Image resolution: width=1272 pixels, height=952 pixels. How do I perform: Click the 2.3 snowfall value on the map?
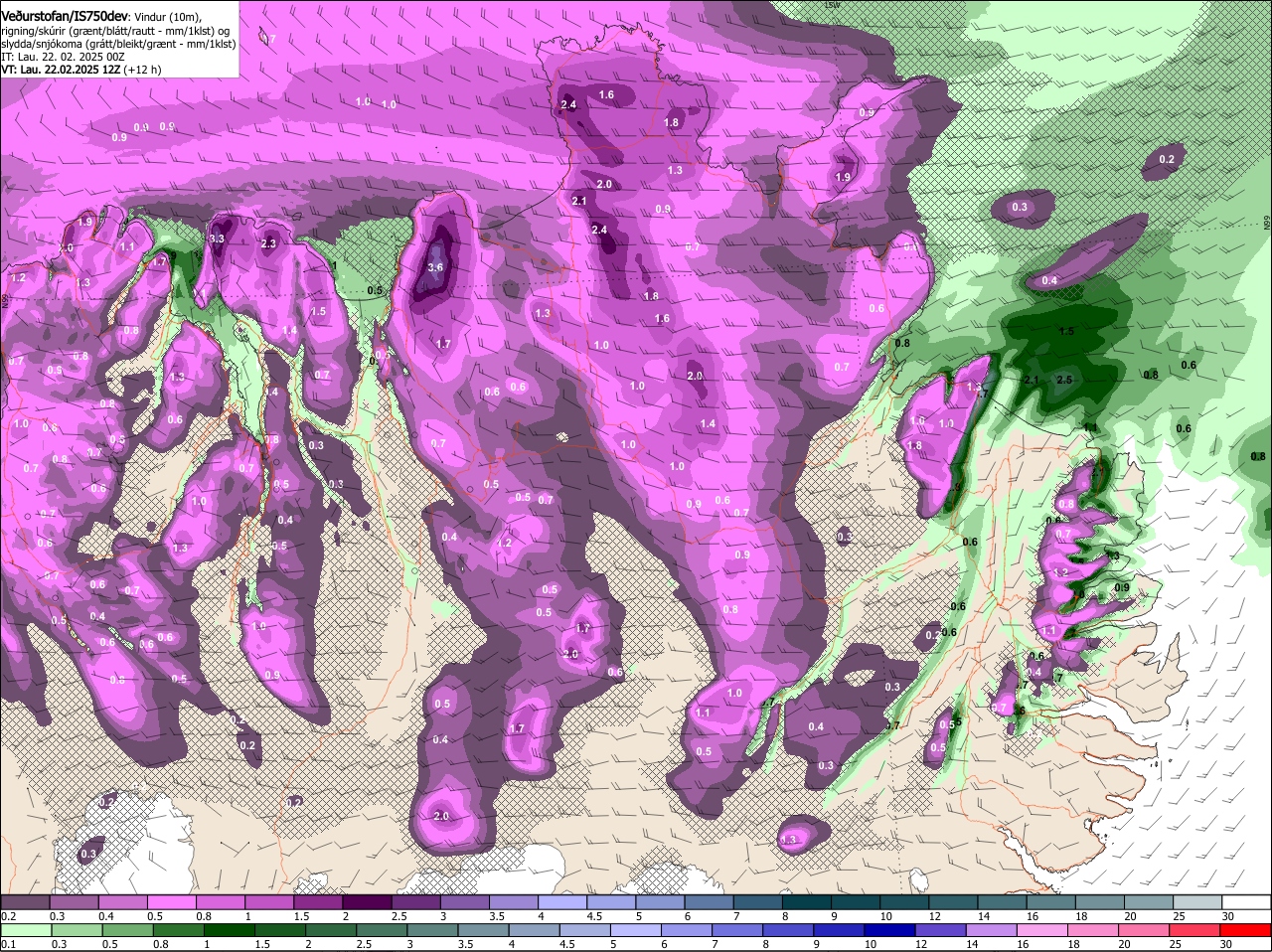tap(268, 243)
